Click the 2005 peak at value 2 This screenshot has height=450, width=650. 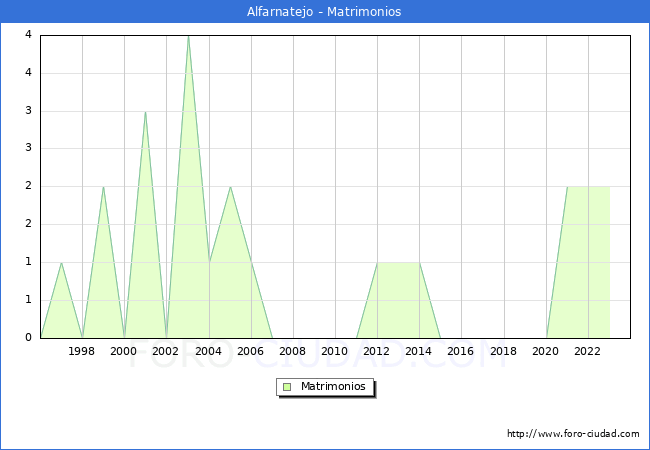click(x=230, y=187)
